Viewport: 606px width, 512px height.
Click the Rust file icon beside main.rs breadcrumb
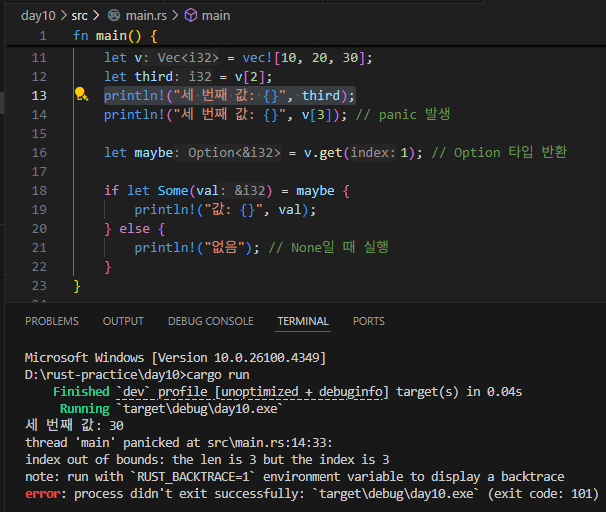(x=114, y=15)
